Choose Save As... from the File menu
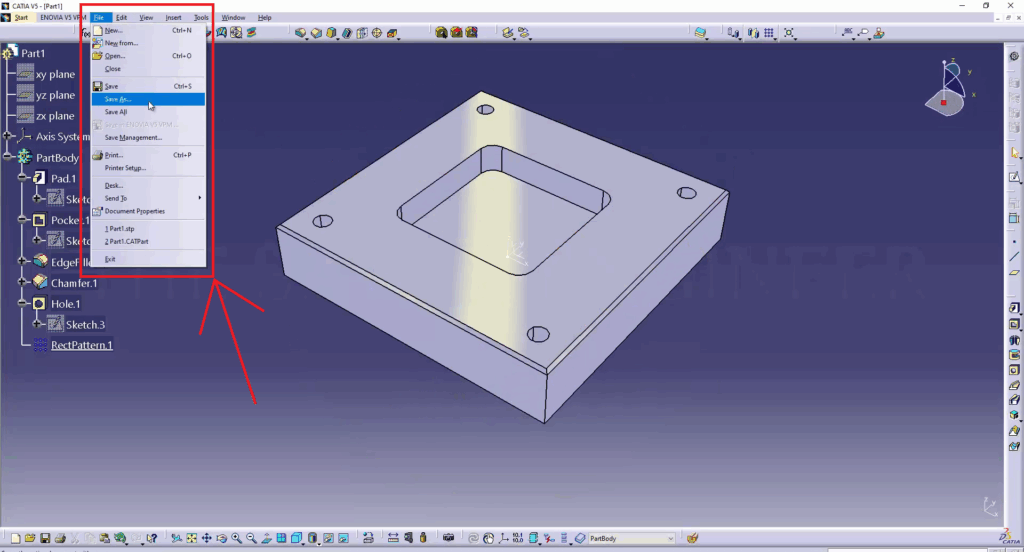 click(118, 99)
